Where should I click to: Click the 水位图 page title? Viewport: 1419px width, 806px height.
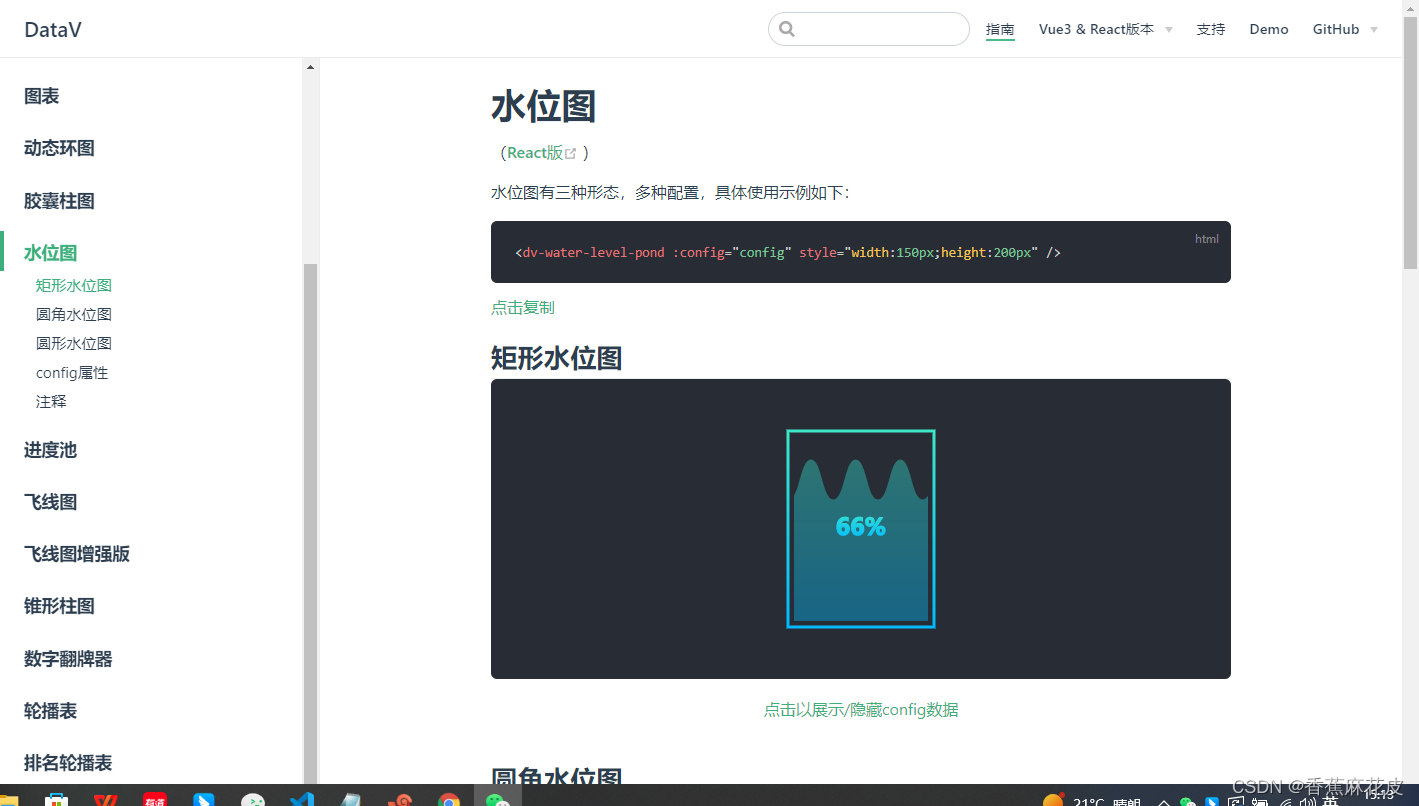544,106
